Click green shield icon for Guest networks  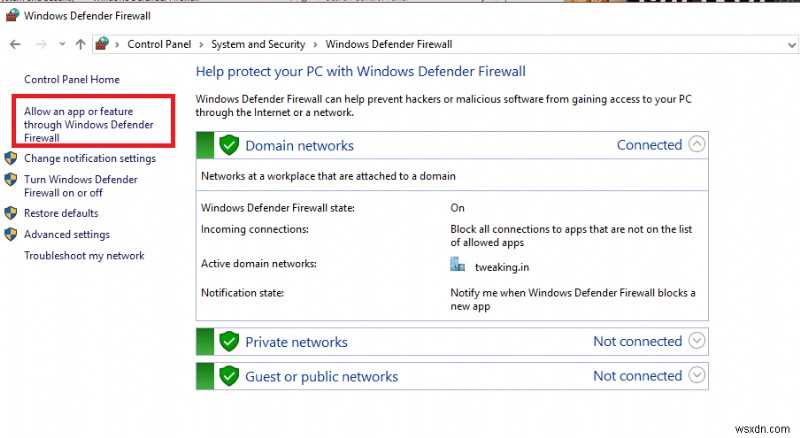click(229, 376)
